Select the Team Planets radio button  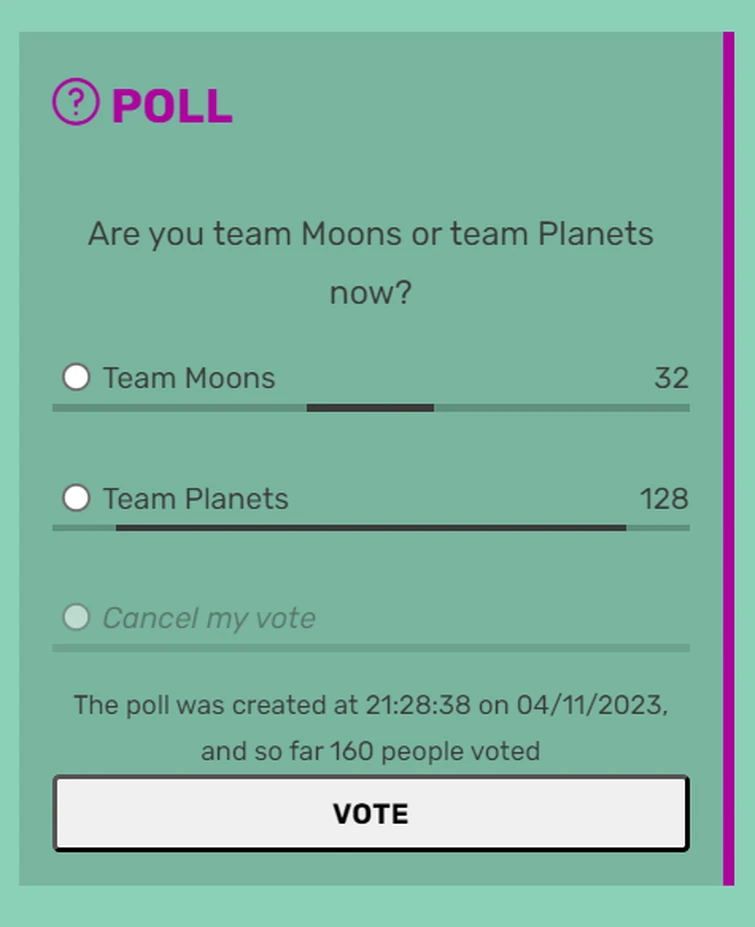point(75,498)
